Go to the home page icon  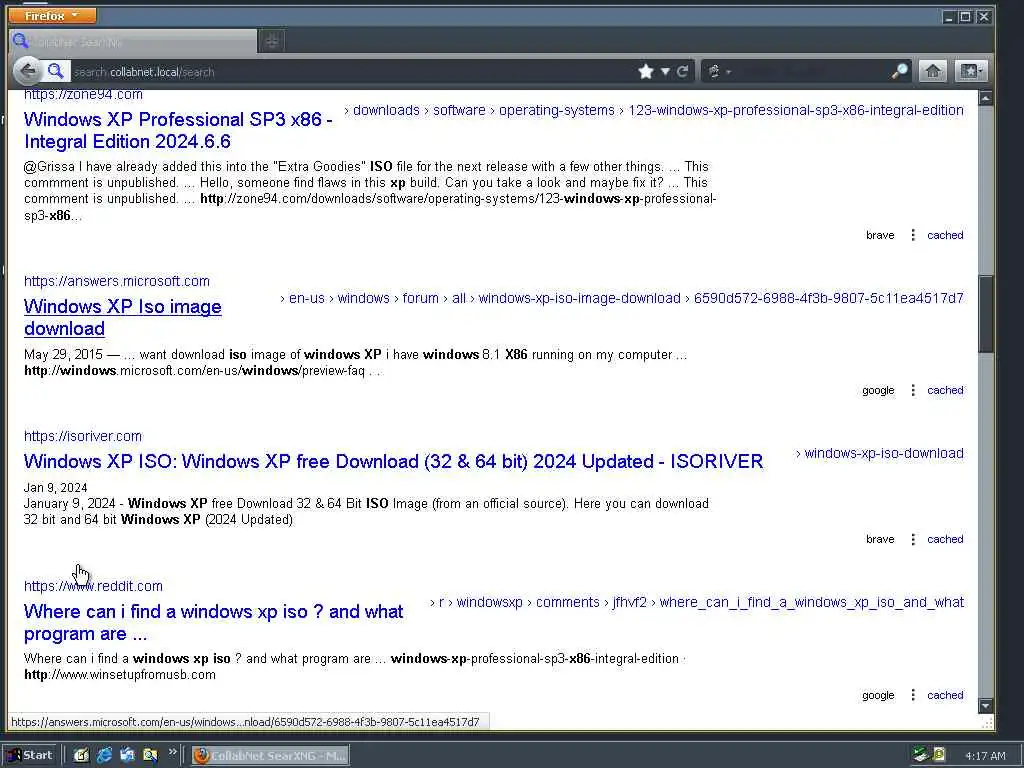coord(933,71)
